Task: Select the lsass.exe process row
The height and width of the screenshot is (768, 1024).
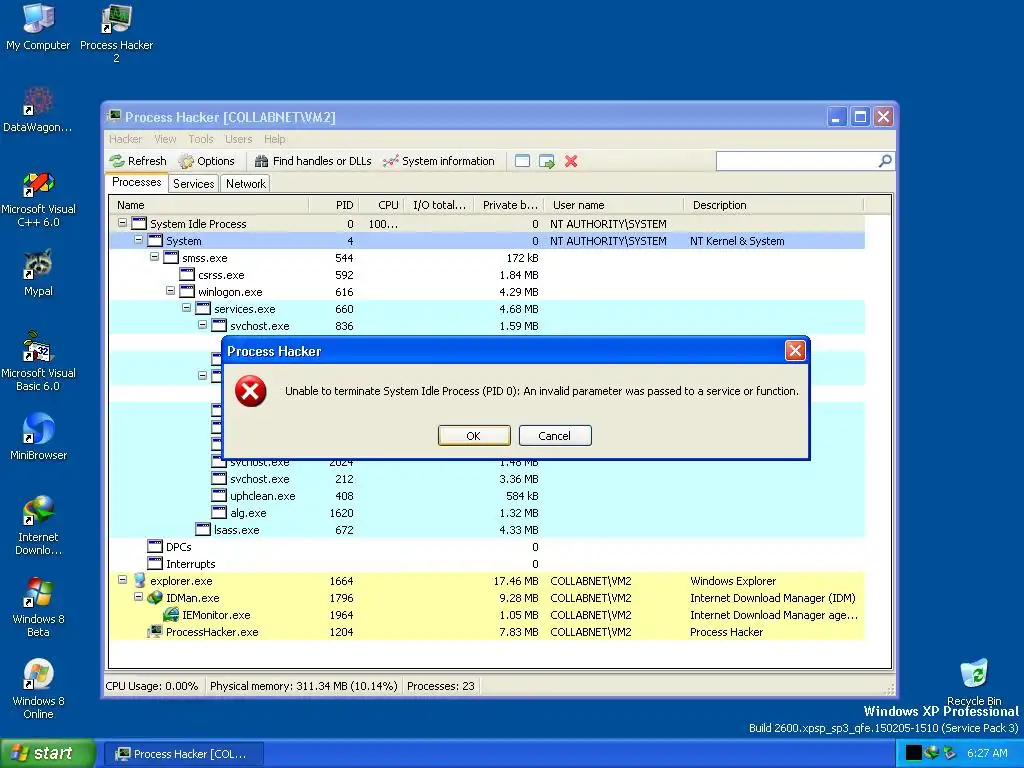Action: [x=487, y=530]
